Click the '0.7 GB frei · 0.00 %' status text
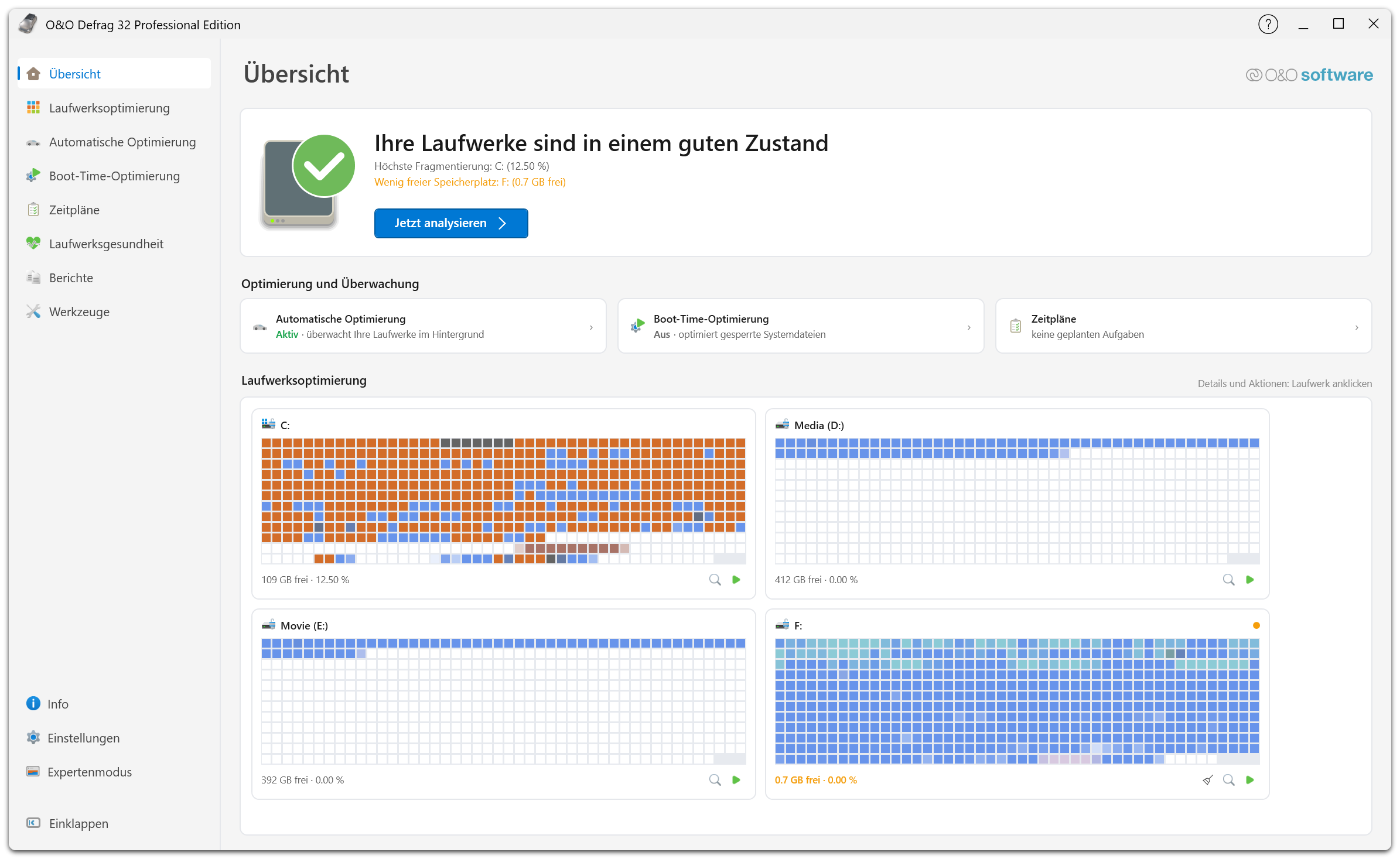This screenshot has height=859, width=1400. (815, 780)
